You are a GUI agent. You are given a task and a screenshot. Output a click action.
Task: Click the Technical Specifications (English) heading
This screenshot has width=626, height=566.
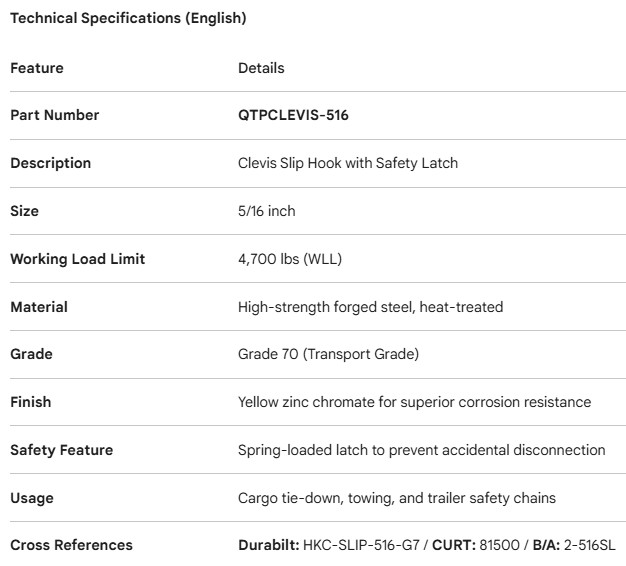[x=128, y=18]
